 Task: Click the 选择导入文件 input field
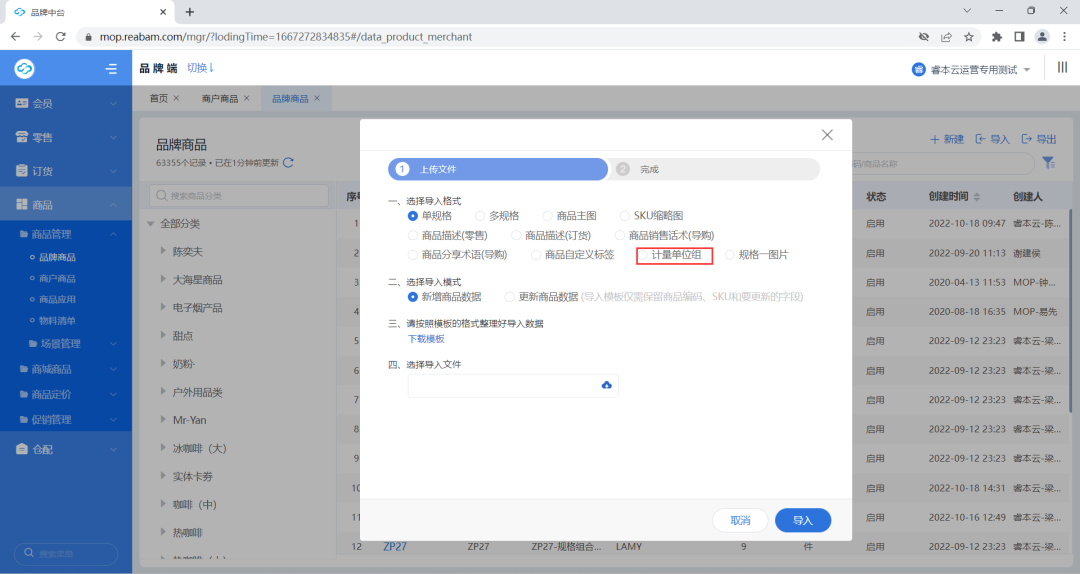(x=502, y=386)
